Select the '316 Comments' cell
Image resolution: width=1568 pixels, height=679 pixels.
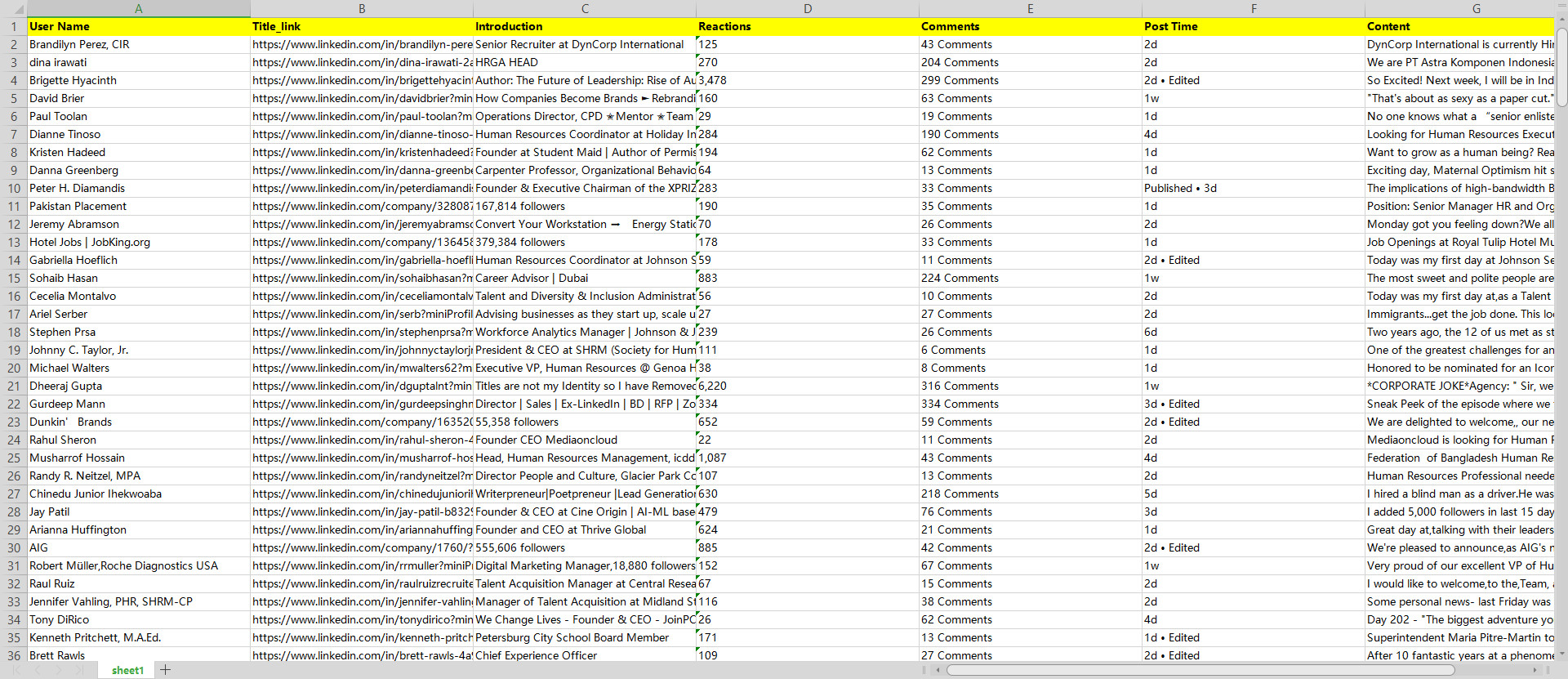[x=1030, y=386]
